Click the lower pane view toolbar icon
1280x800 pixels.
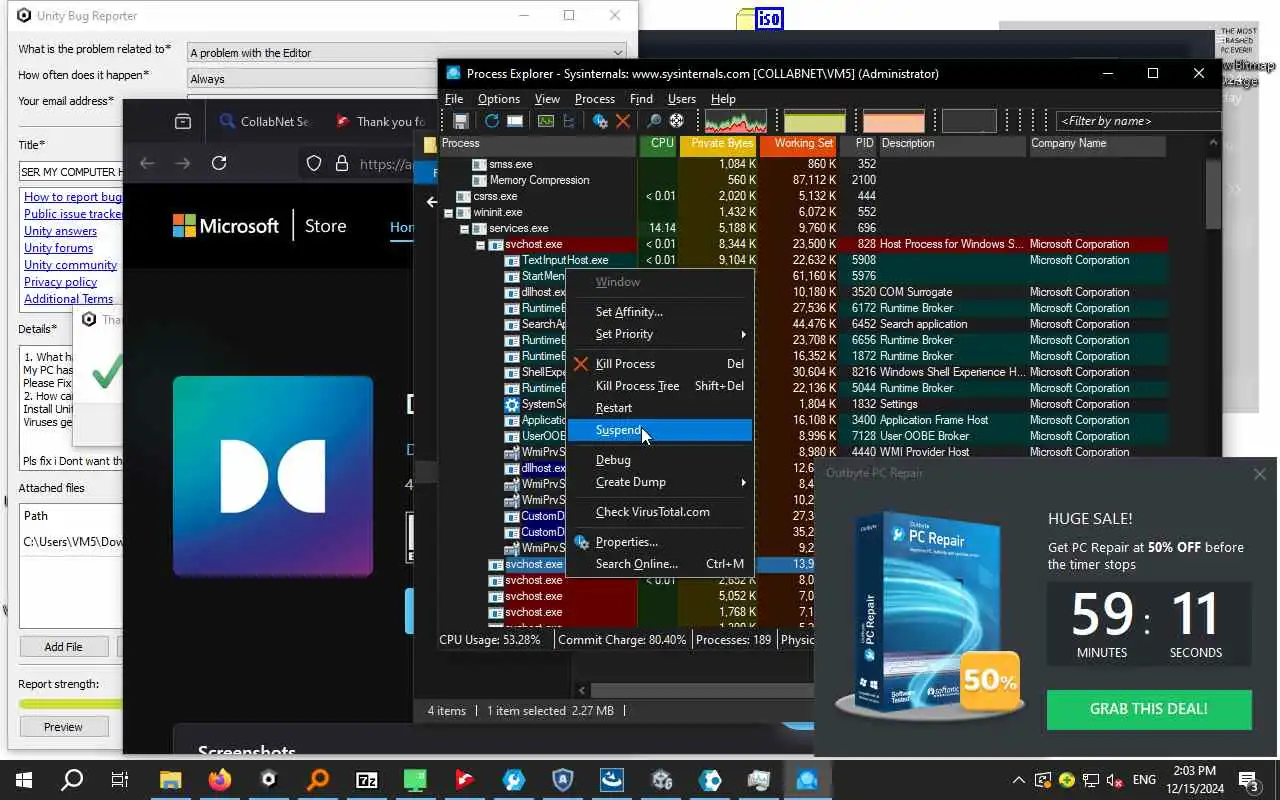click(515, 121)
